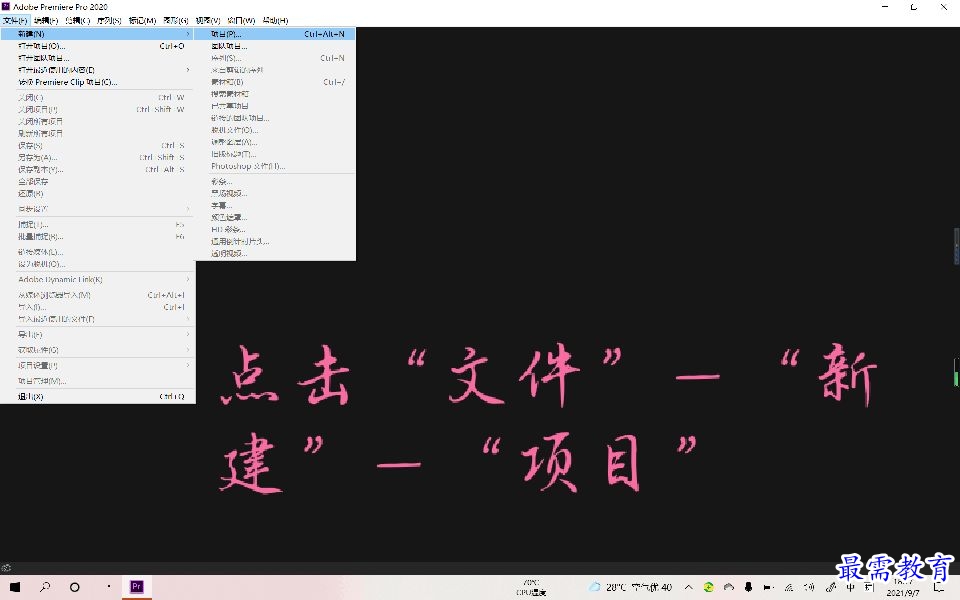Open the weather widget showing 28°C
The image size is (960, 600).
(631, 587)
